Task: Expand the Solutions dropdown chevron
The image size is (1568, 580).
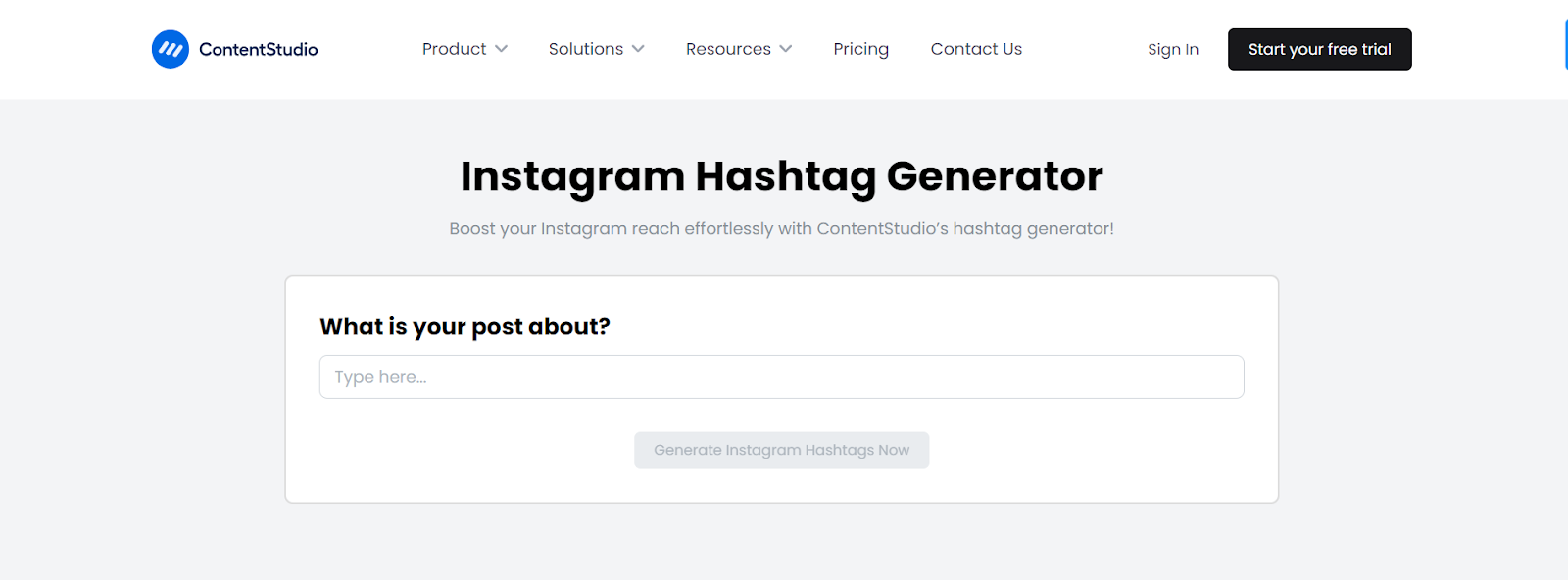Action: pyautogui.click(x=639, y=49)
